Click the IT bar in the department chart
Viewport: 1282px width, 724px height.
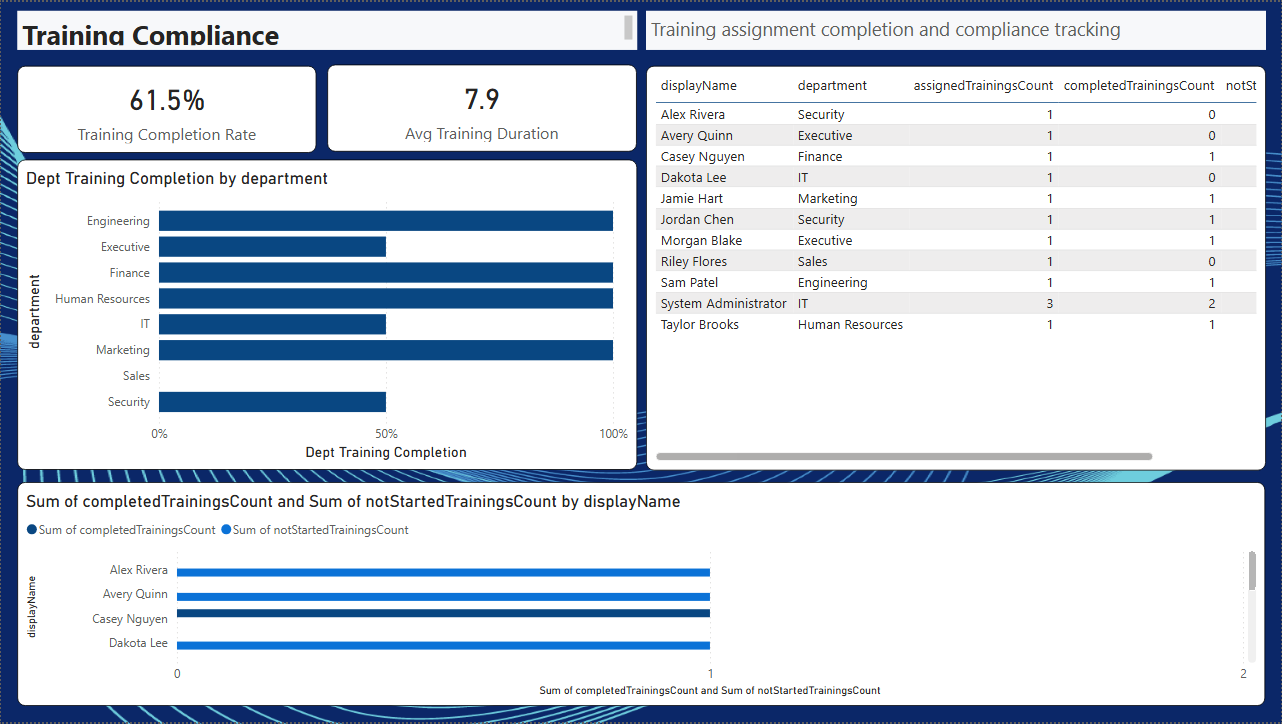click(272, 324)
